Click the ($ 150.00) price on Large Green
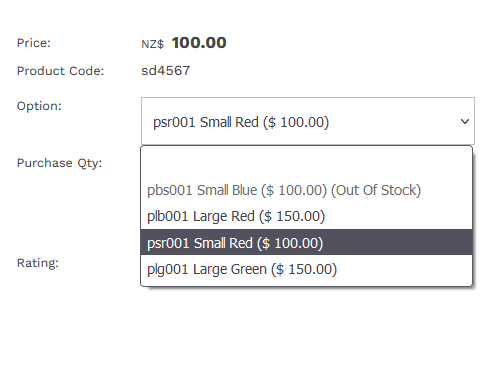Image resolution: width=502 pixels, height=380 pixels. coord(304,269)
